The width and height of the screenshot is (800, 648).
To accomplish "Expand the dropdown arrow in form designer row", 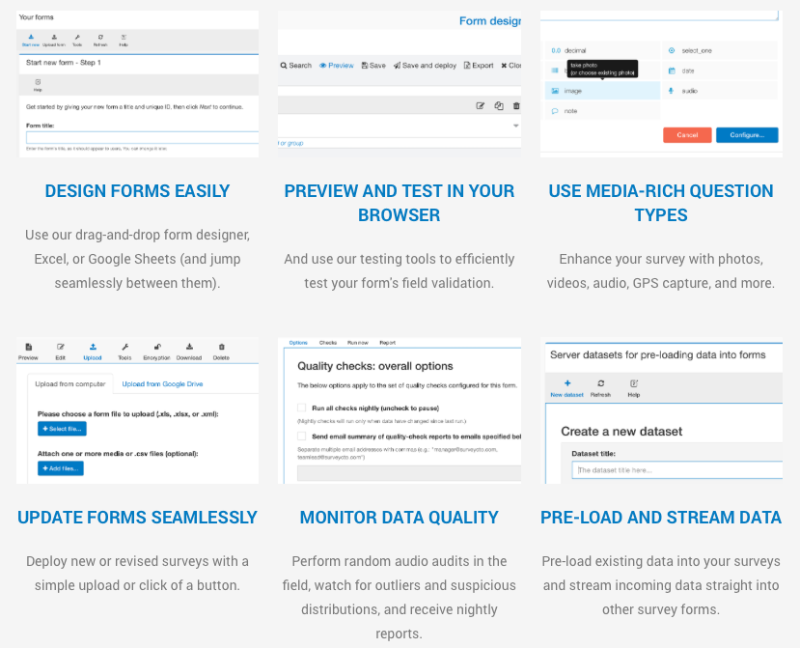I will pos(516,126).
